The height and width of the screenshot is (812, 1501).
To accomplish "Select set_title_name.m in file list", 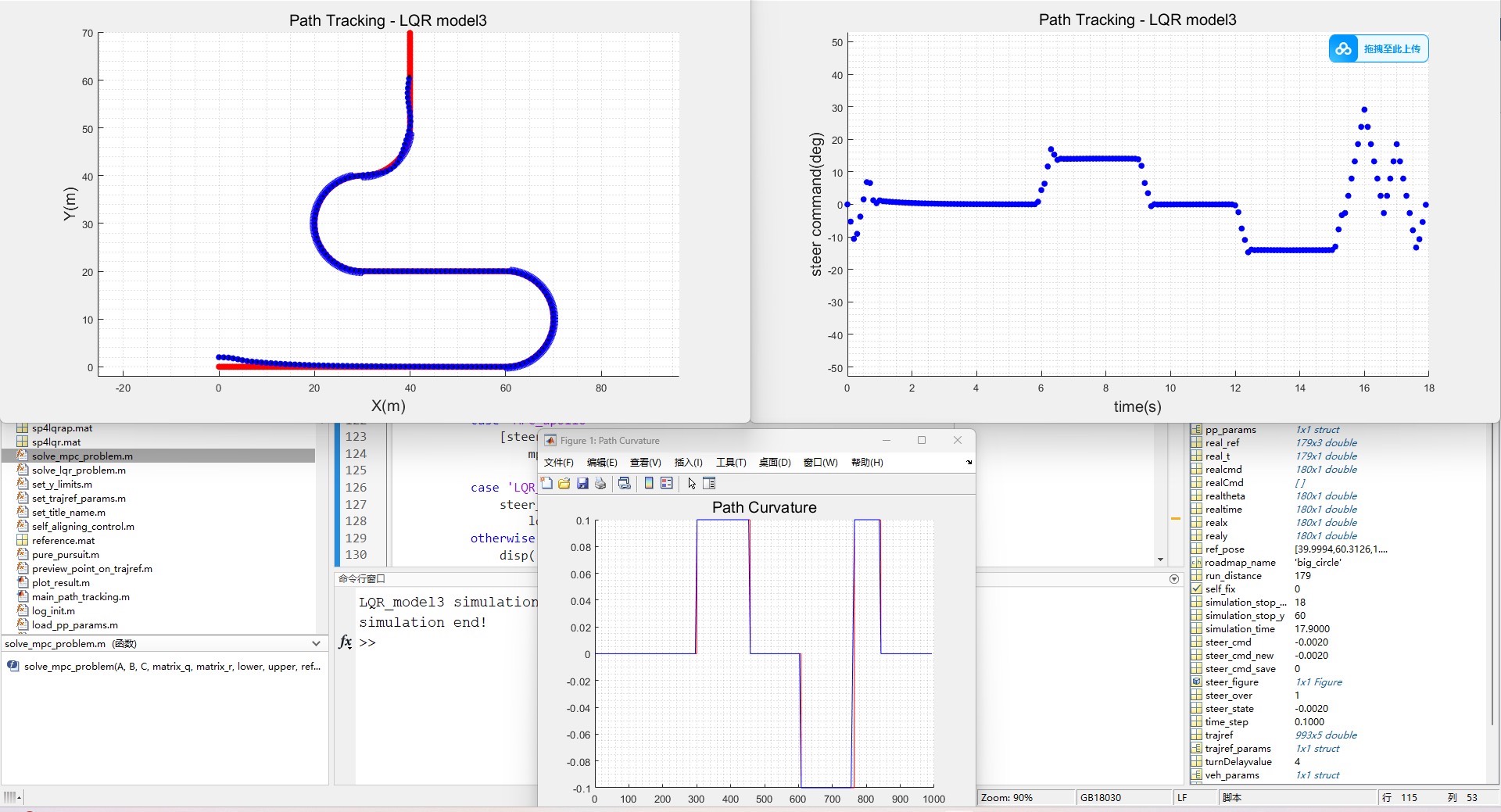I will [69, 513].
